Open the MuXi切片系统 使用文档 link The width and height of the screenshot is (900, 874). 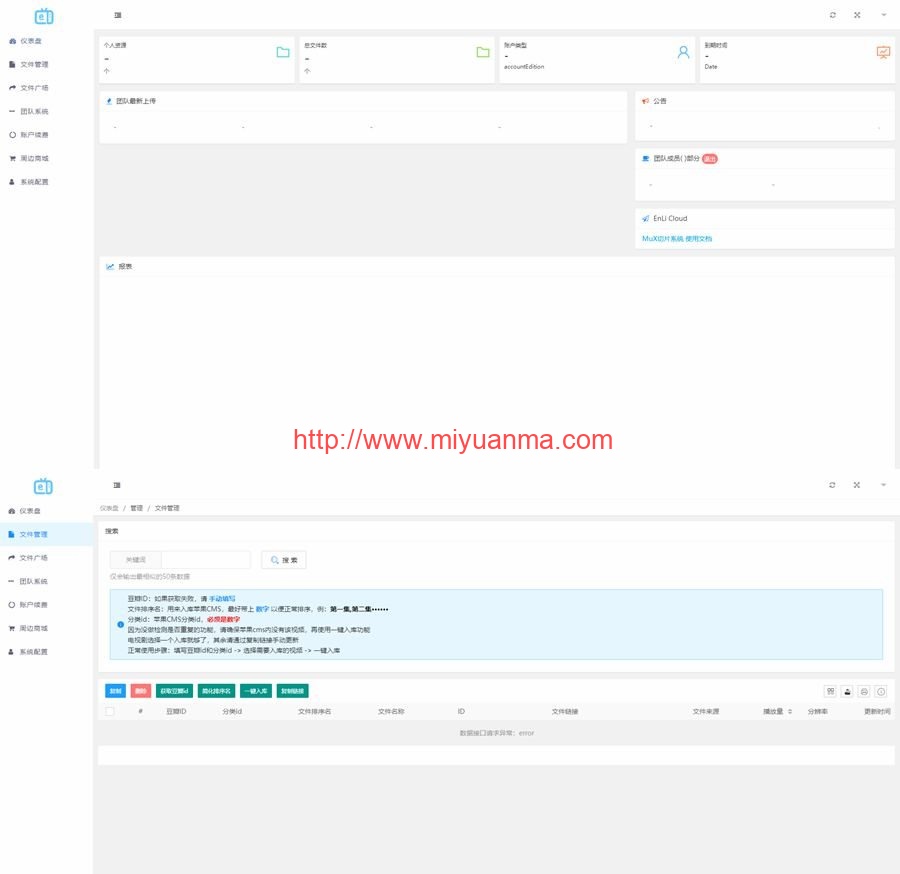677,239
